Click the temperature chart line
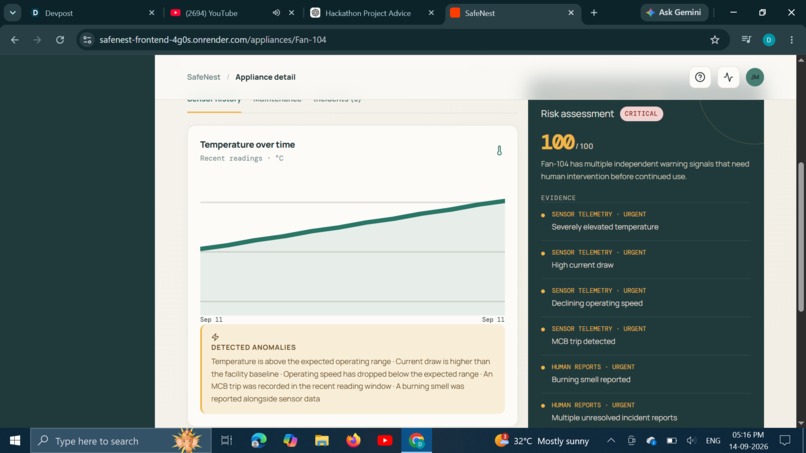Image resolution: width=806 pixels, height=453 pixels. 353,226
